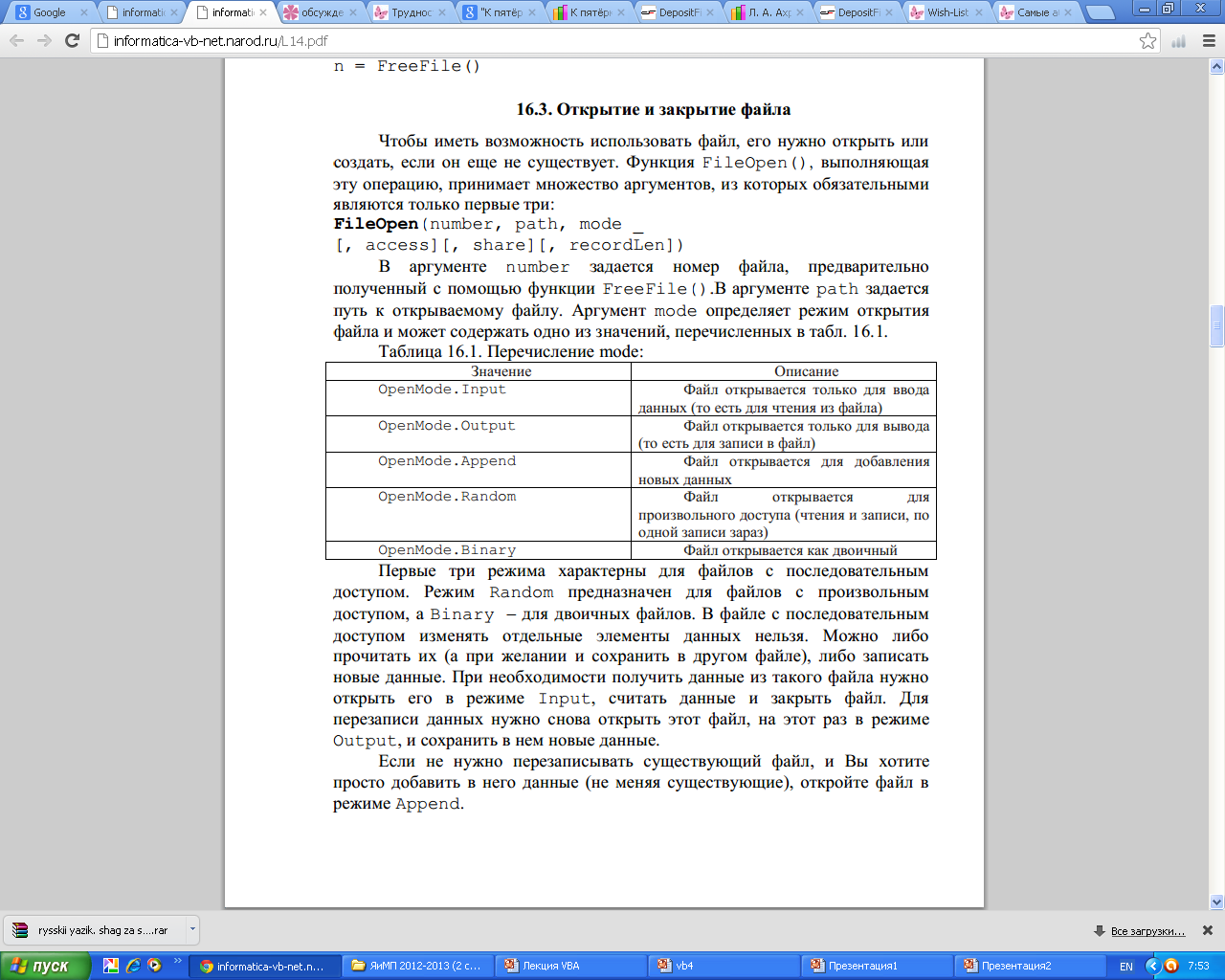Close the Google tab
The height and width of the screenshot is (980, 1225).
tap(83, 12)
